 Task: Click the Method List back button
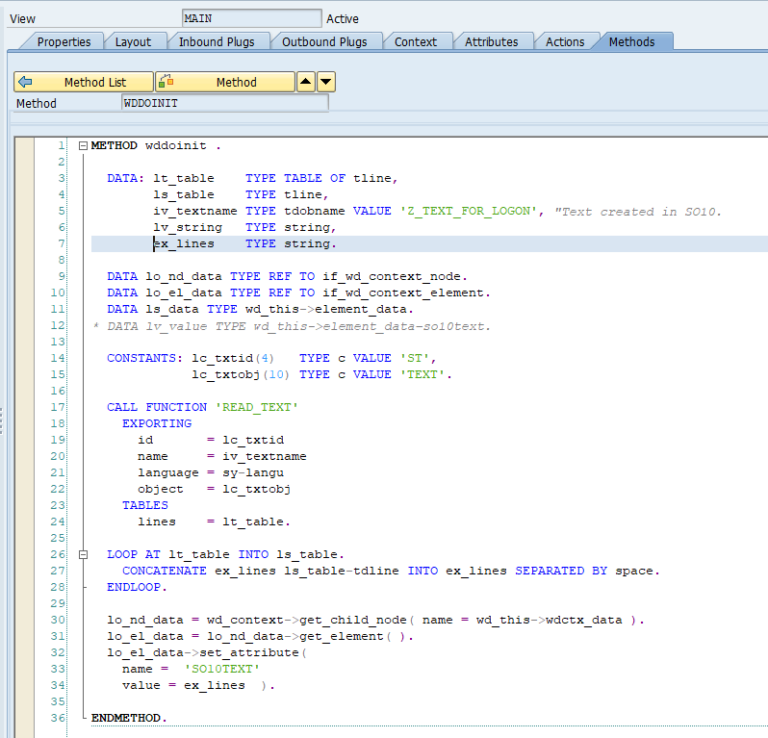pos(83,82)
